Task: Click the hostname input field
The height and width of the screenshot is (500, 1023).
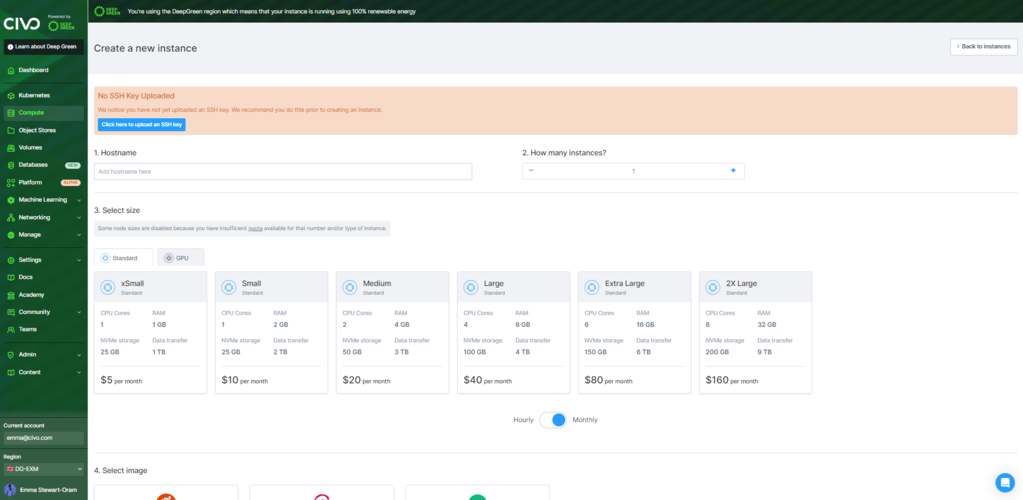Action: [283, 172]
